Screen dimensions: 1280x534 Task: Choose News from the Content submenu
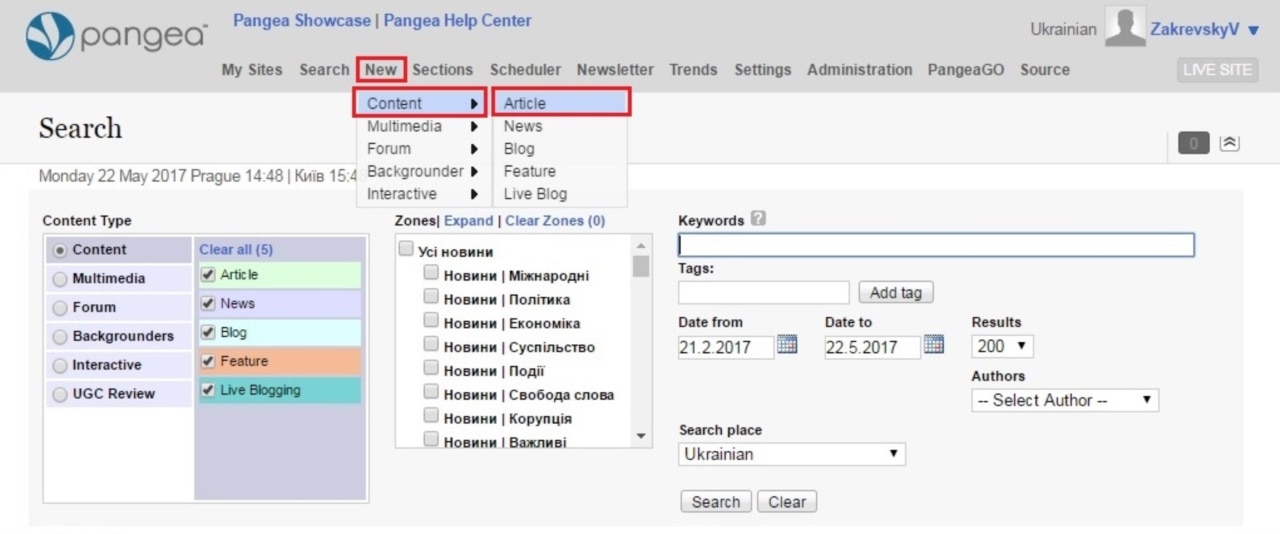(x=560, y=126)
